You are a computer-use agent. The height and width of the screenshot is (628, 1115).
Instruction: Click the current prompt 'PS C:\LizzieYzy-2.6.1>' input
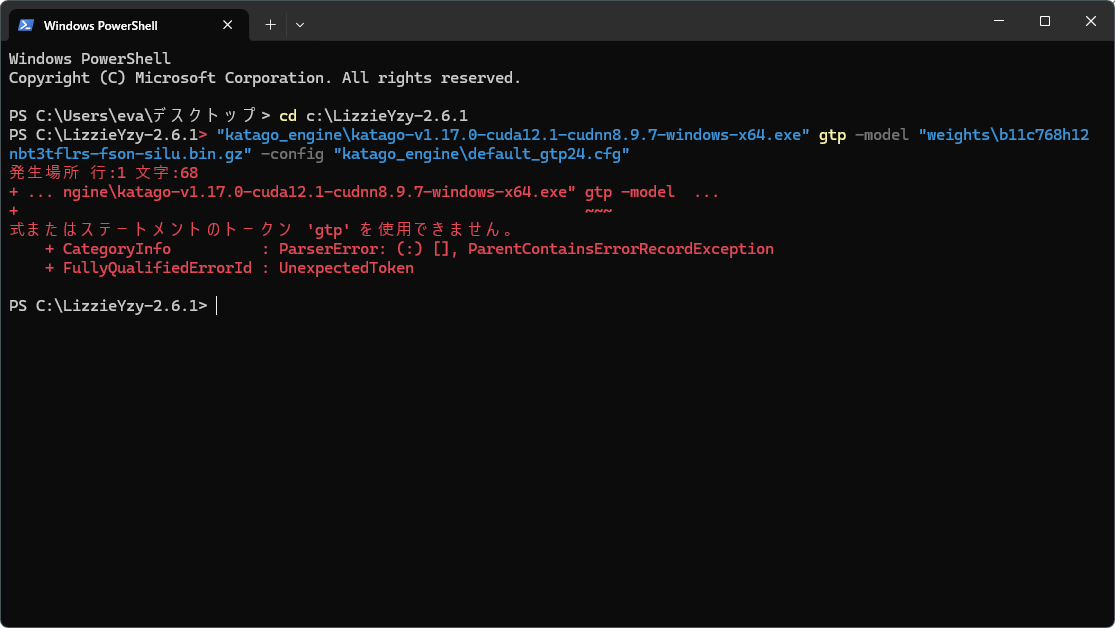108,306
